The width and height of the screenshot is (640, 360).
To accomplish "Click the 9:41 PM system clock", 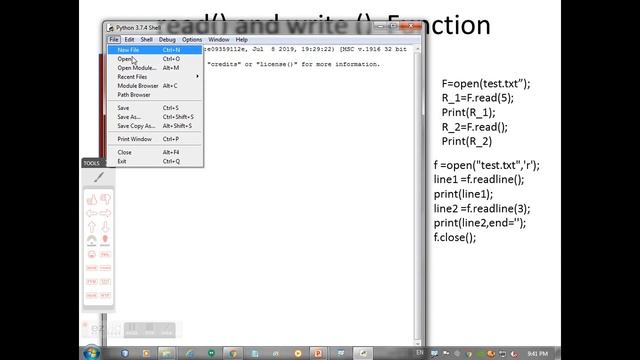I will point(538,353).
